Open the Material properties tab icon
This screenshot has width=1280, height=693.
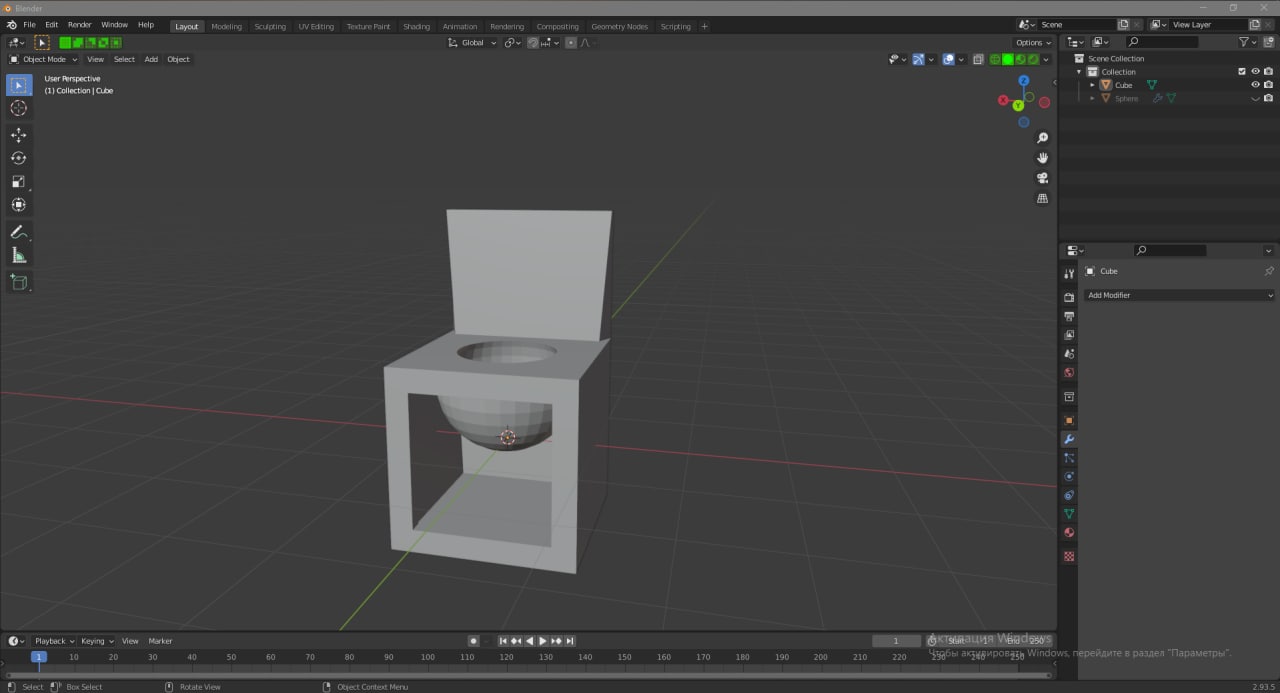click(1069, 533)
